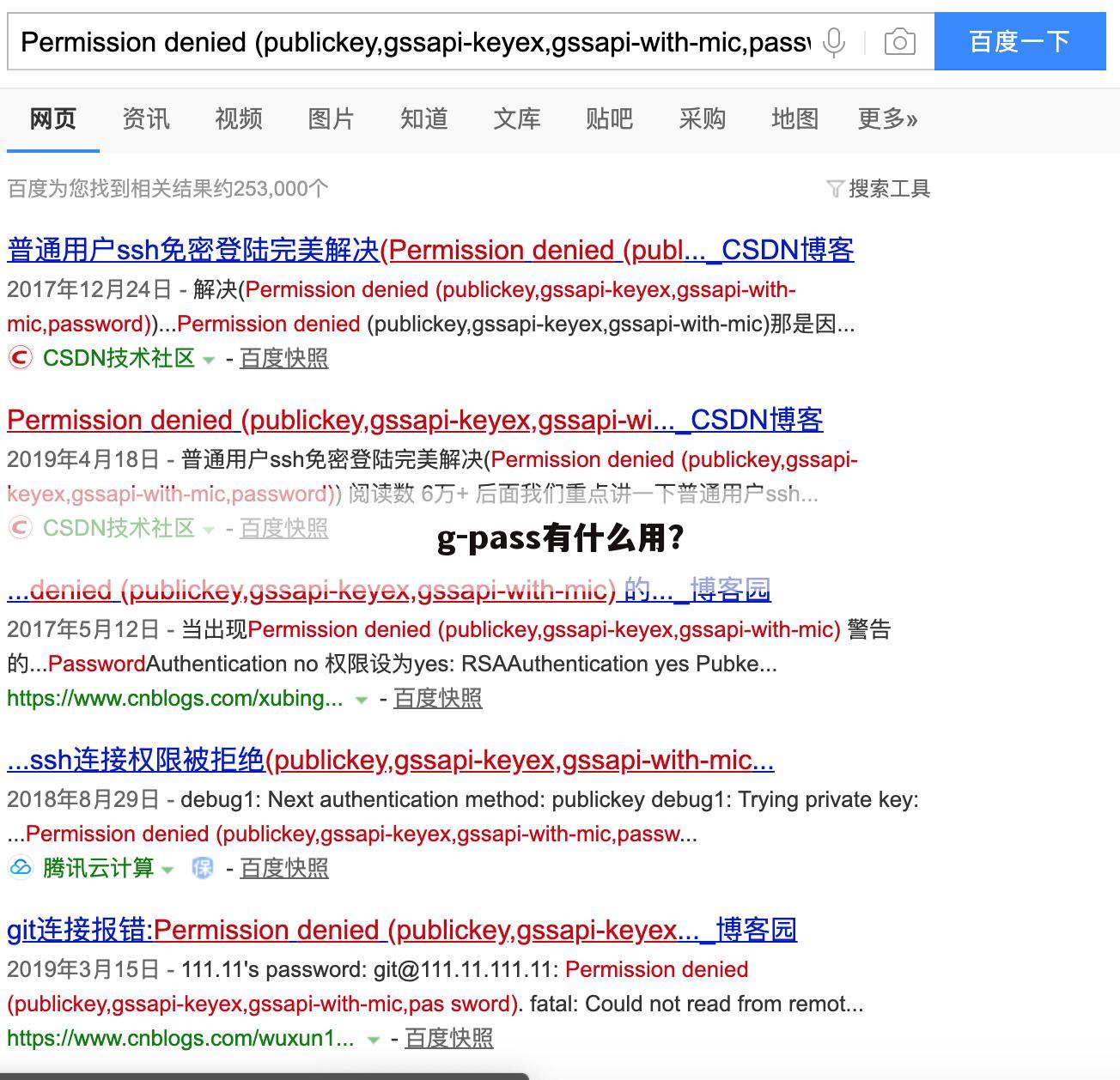Open 百度快照 of the first result
This screenshot has height=1080, width=1120.
pos(284,358)
